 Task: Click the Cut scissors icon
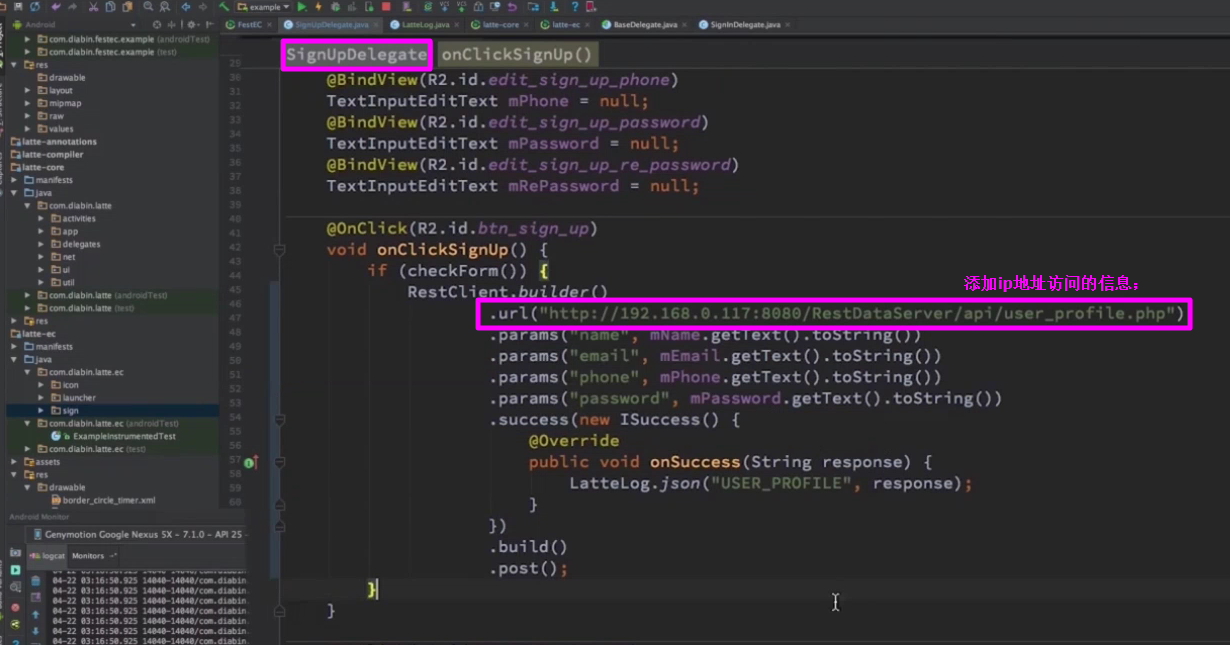click(x=93, y=7)
